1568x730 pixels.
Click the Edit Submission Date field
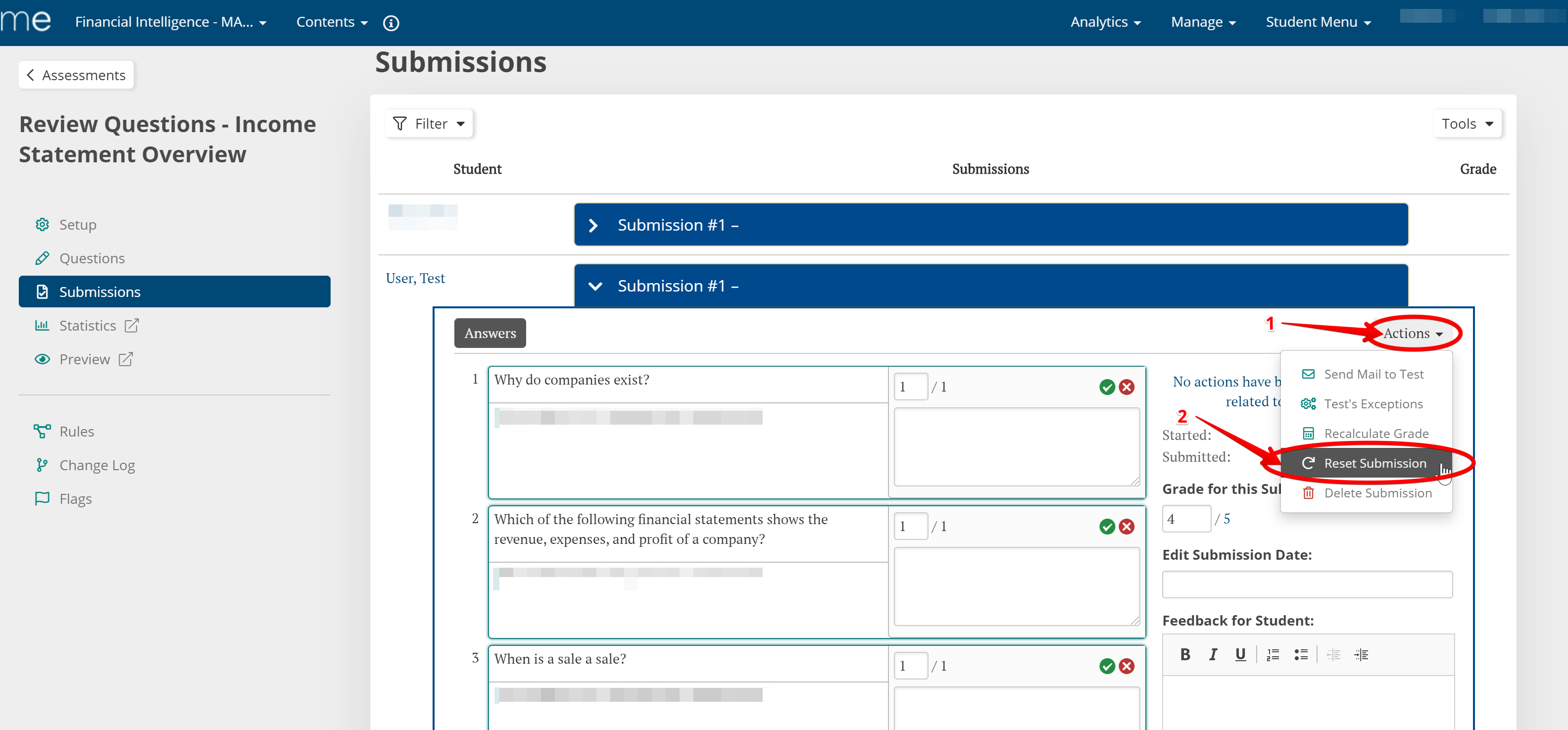[x=1307, y=584]
